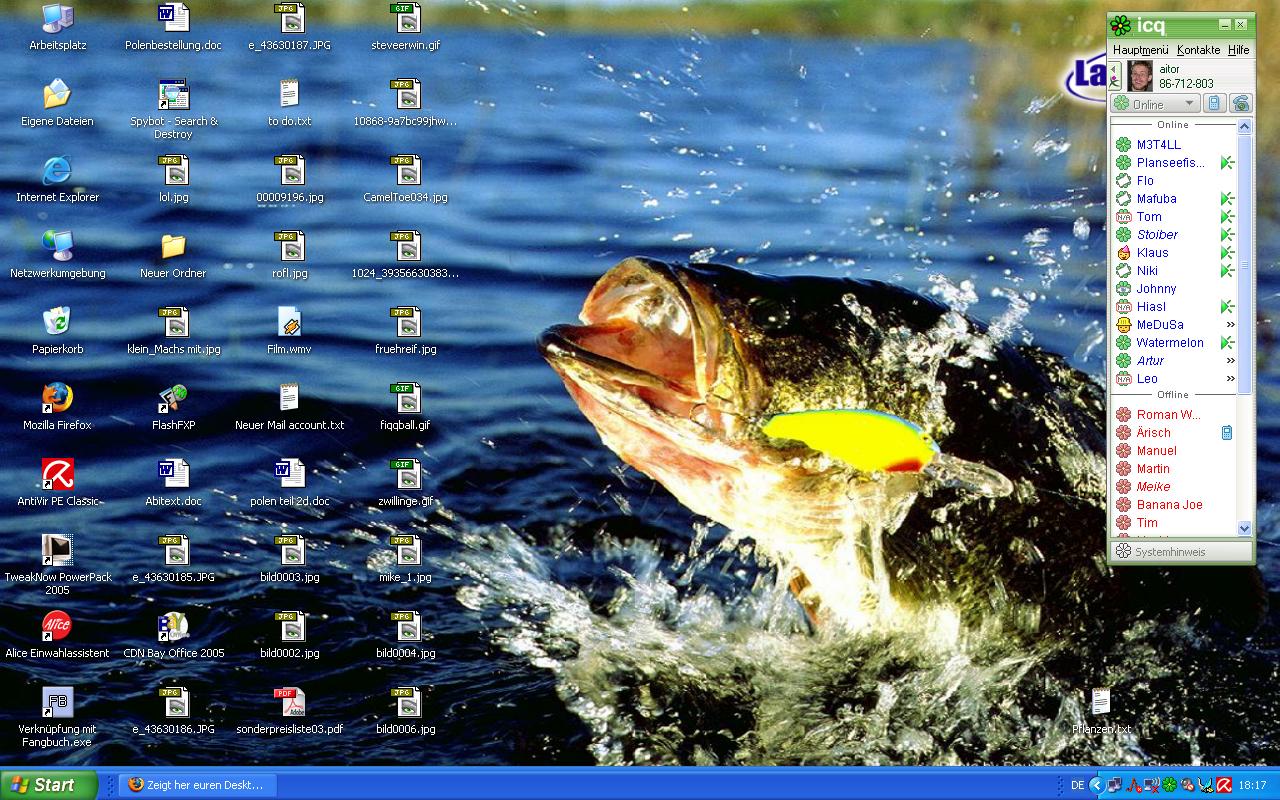Select contact Mafuba in ICQ list
Viewport: 1280px width, 800px height.
(x=1157, y=199)
